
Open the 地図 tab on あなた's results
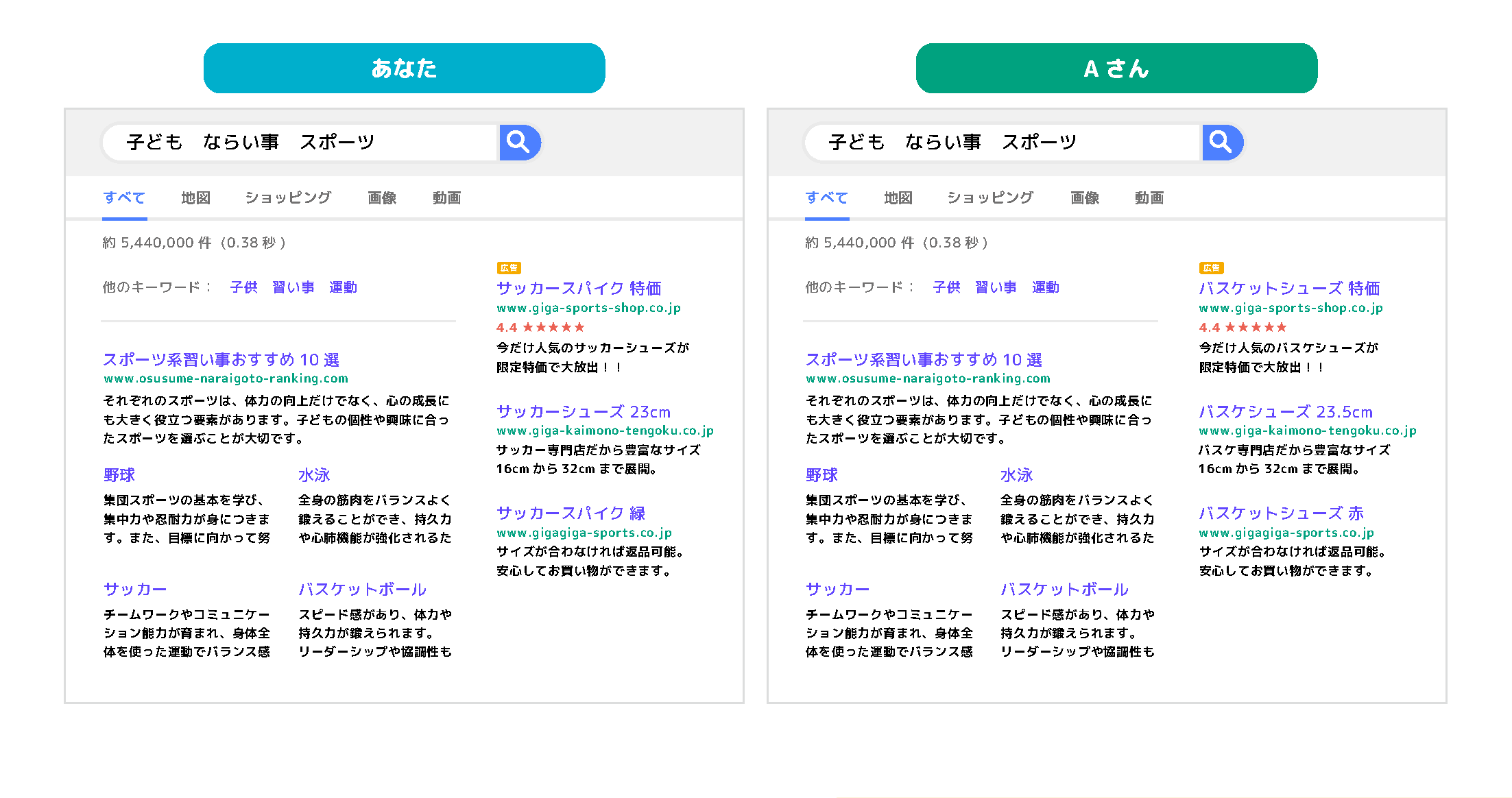coord(195,197)
